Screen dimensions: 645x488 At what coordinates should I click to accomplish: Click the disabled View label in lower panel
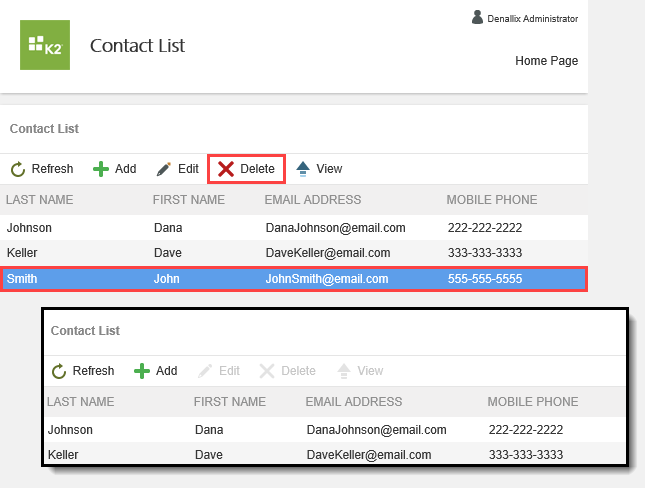(x=370, y=371)
